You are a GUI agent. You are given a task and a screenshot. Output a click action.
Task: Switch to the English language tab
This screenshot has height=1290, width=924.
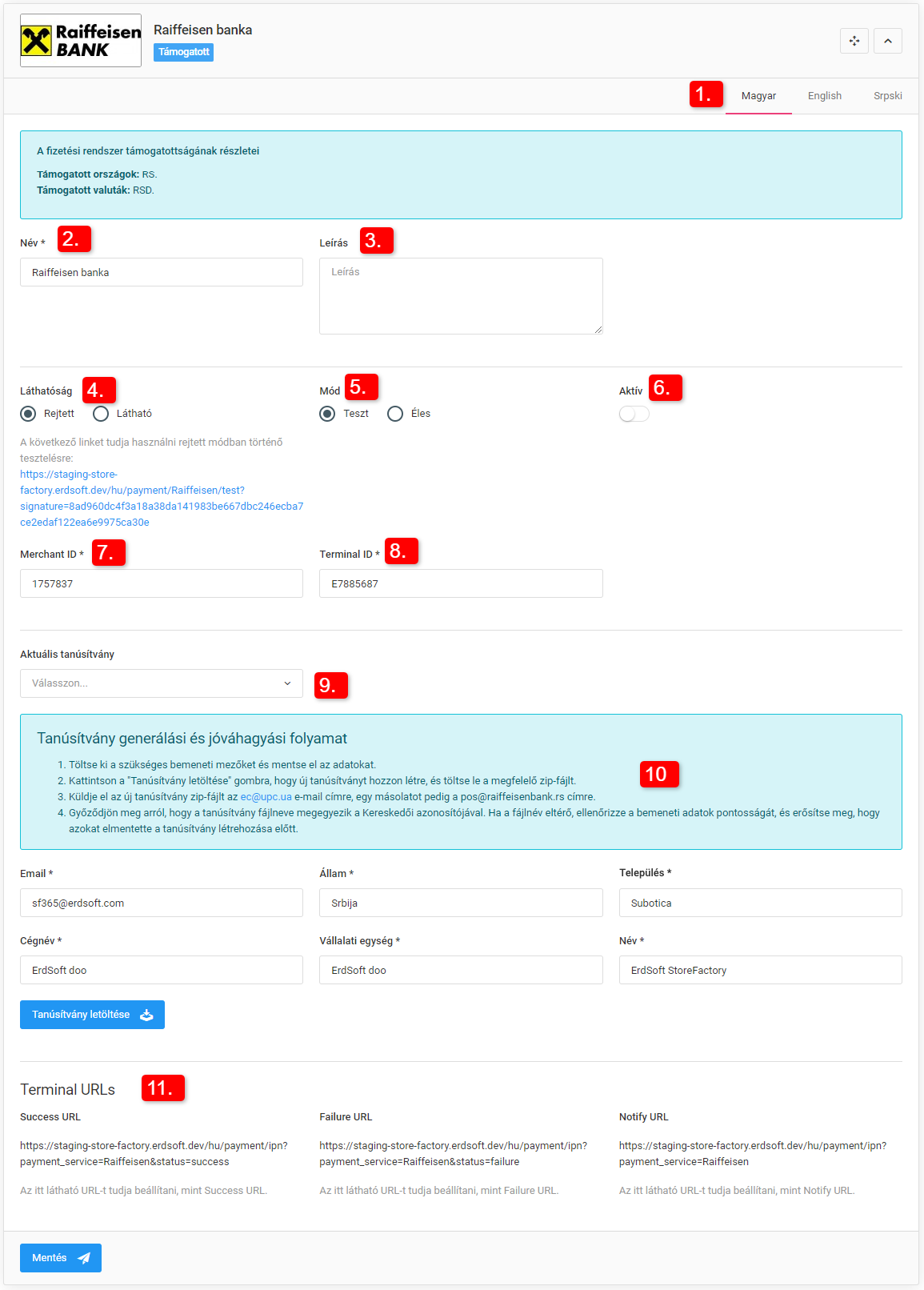(825, 96)
